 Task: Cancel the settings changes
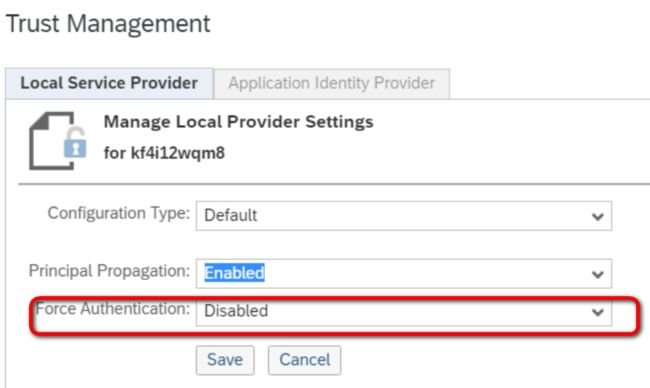coord(305,360)
